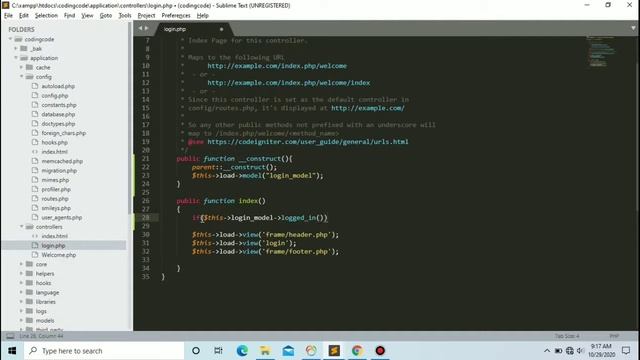The width and height of the screenshot is (640, 360).
Task: Expand the language folder
Action: (x=21, y=292)
